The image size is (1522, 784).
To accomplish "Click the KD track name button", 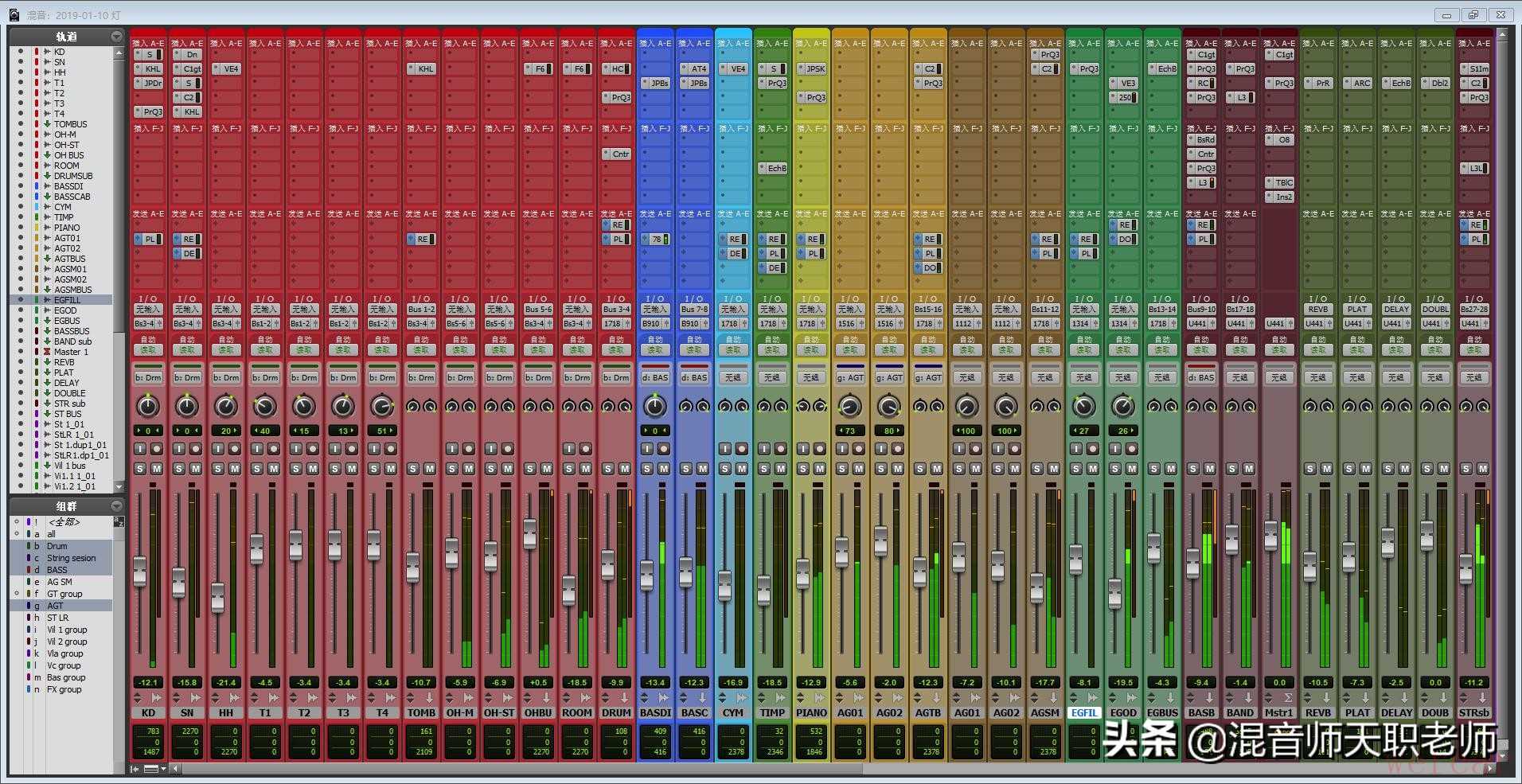I will click(148, 713).
